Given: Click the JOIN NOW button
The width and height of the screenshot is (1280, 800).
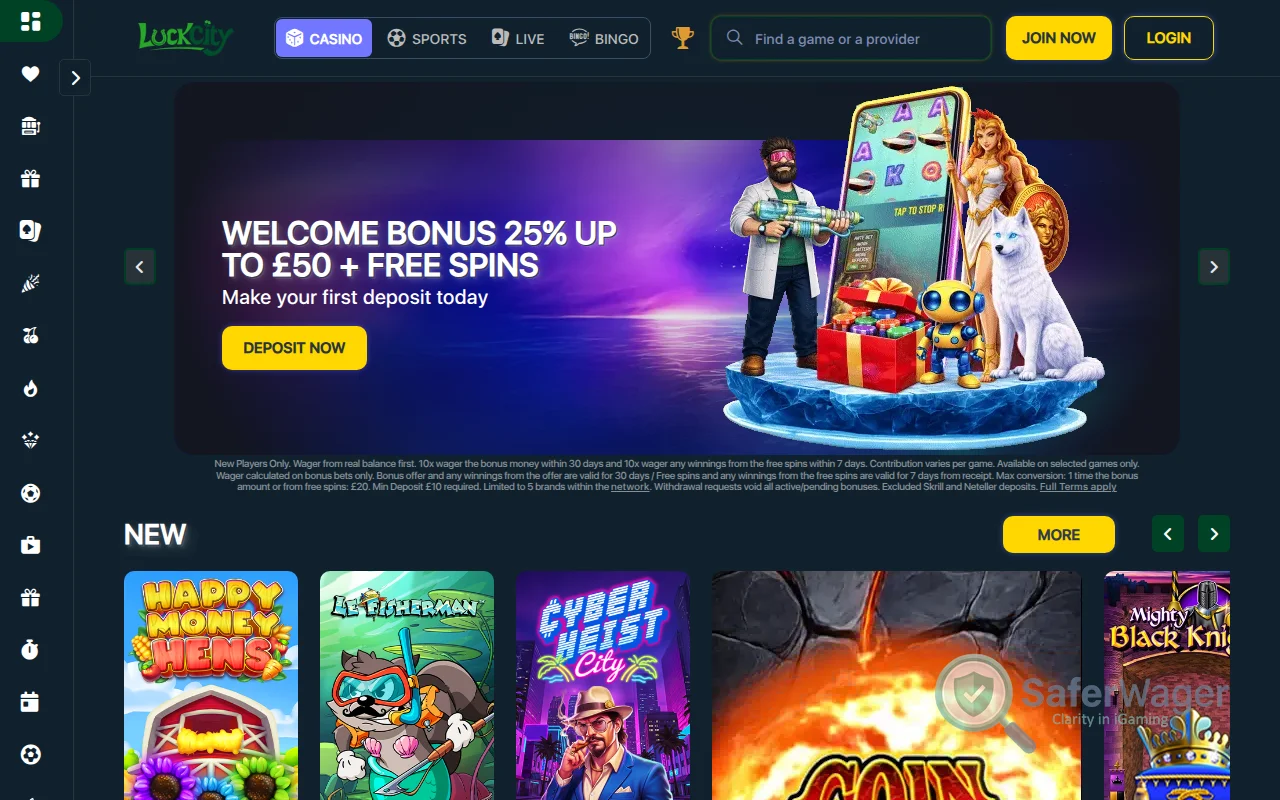Looking at the screenshot, I should point(1059,38).
